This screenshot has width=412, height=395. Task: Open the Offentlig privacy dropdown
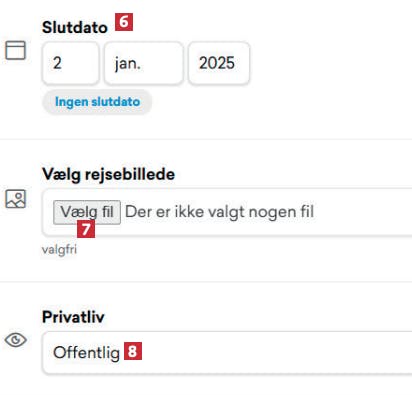pos(227,353)
